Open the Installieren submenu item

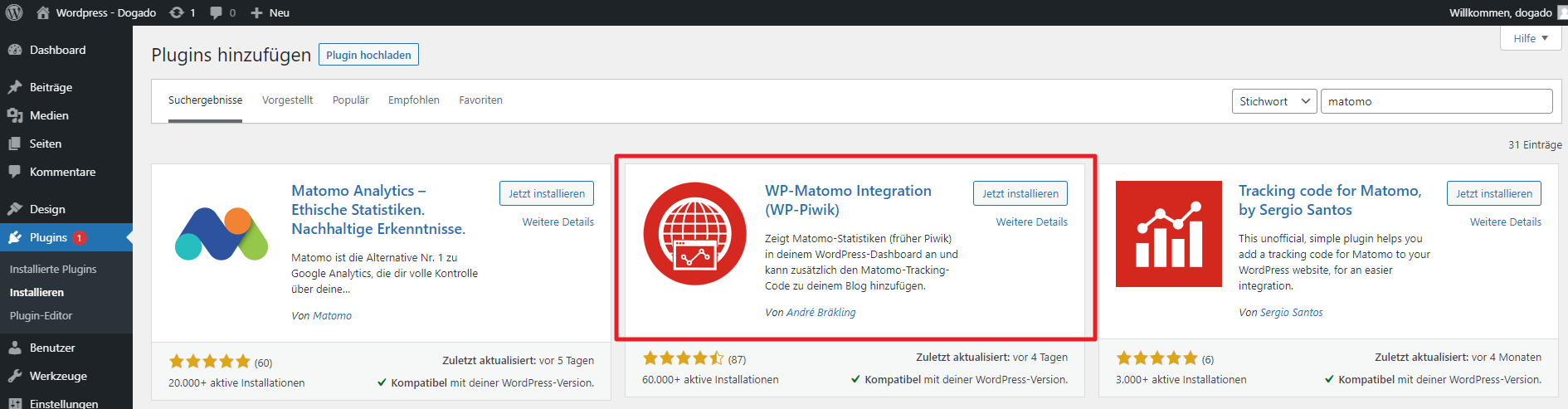coord(37,292)
